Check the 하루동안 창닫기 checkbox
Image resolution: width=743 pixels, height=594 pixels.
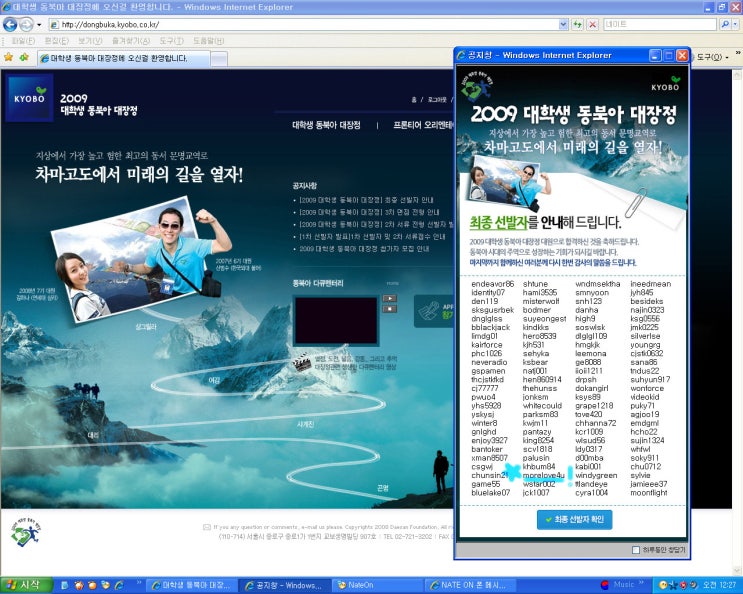636,550
